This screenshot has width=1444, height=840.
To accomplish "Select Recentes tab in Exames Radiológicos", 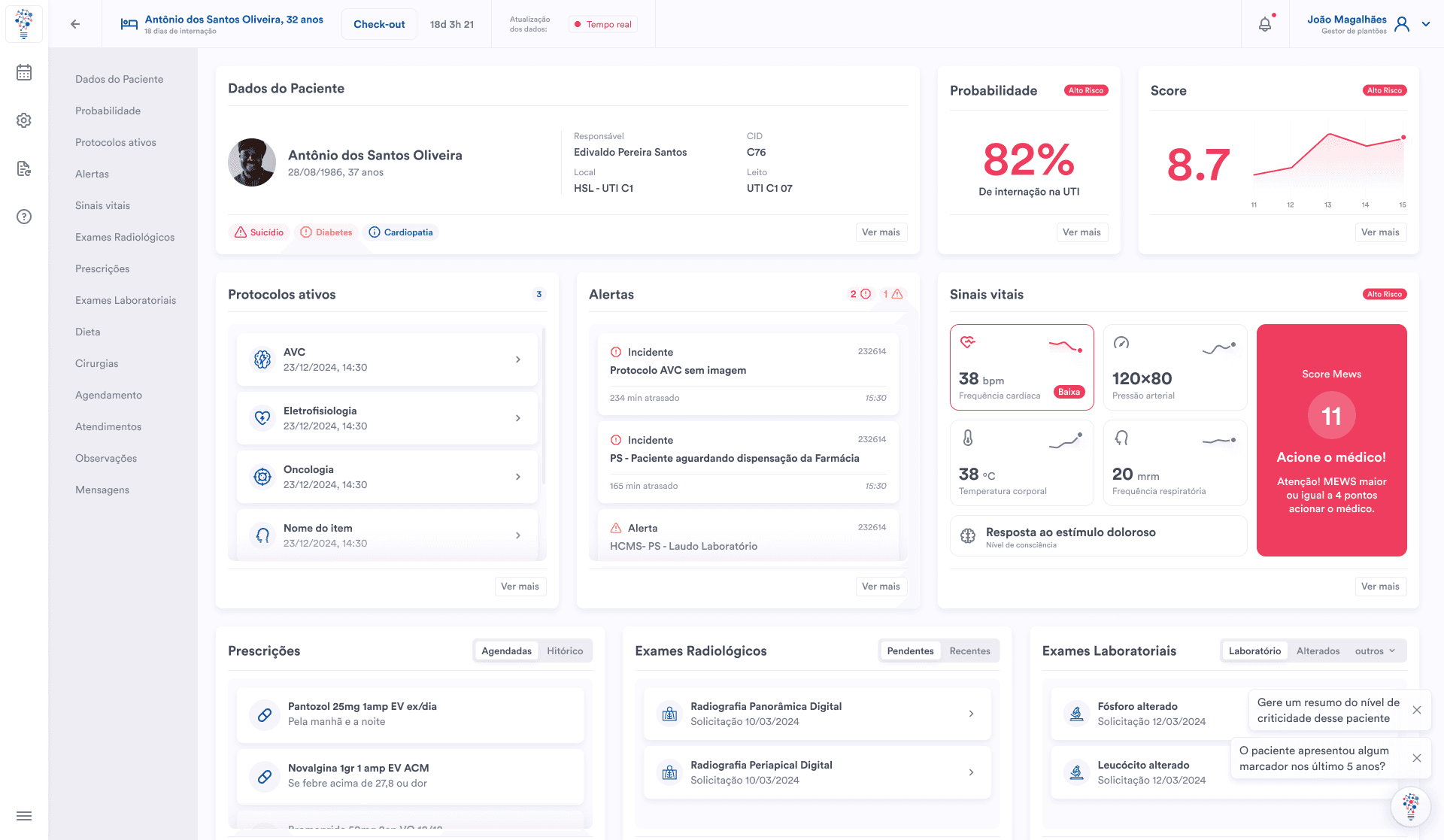I will pos(969,651).
